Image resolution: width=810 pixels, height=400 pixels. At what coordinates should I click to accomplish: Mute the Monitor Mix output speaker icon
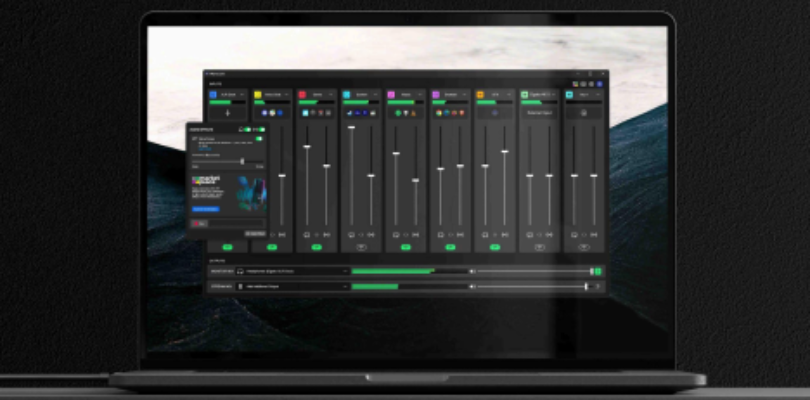tap(471, 271)
